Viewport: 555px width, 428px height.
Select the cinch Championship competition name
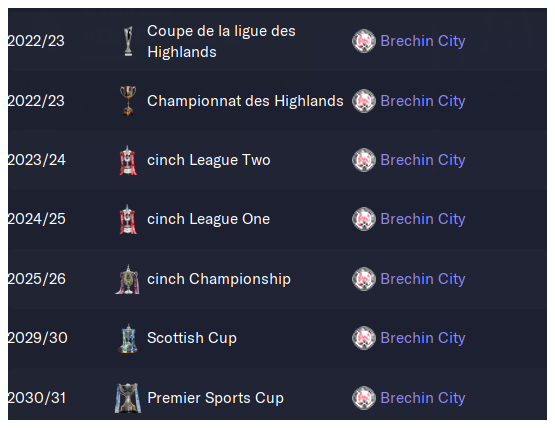(219, 279)
